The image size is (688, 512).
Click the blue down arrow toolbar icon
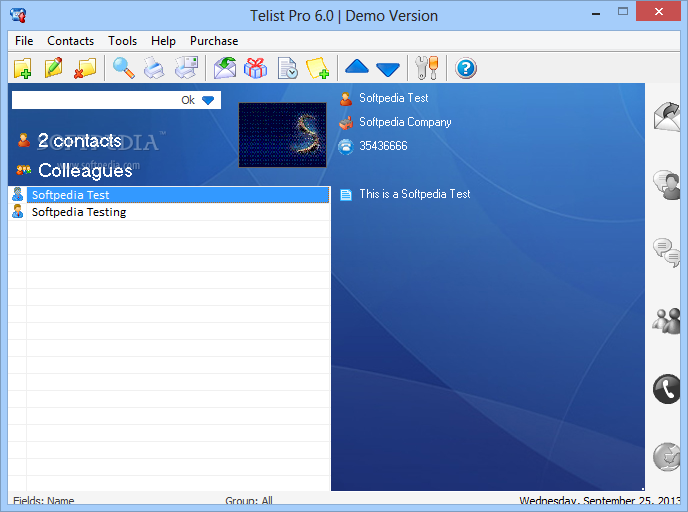[x=388, y=69]
